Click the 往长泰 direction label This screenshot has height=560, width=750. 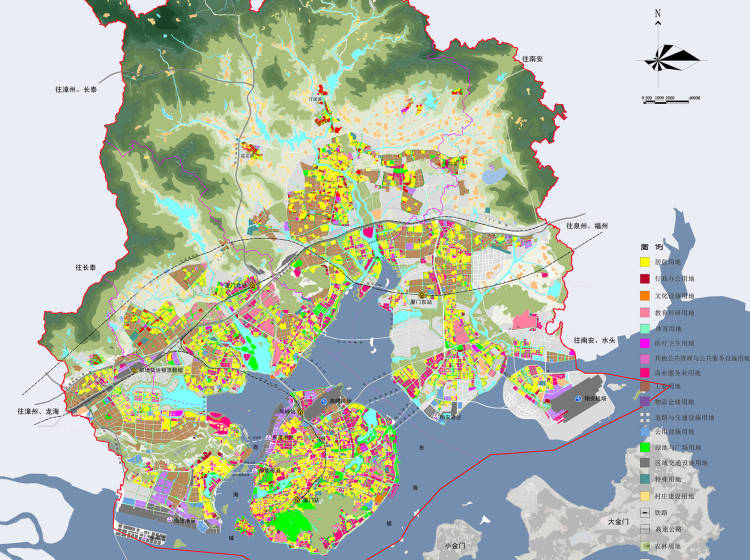pyautogui.click(x=86, y=268)
